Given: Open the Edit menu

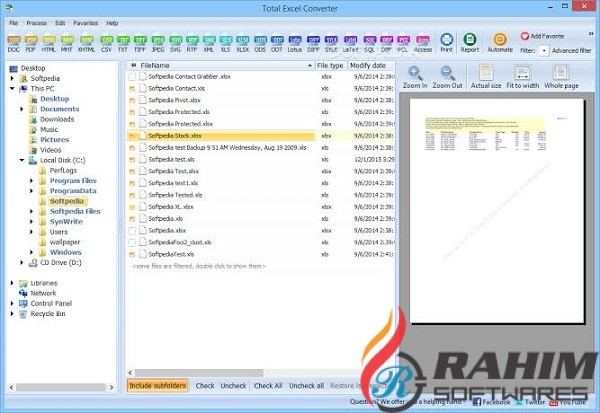Looking at the screenshot, I should [60, 23].
